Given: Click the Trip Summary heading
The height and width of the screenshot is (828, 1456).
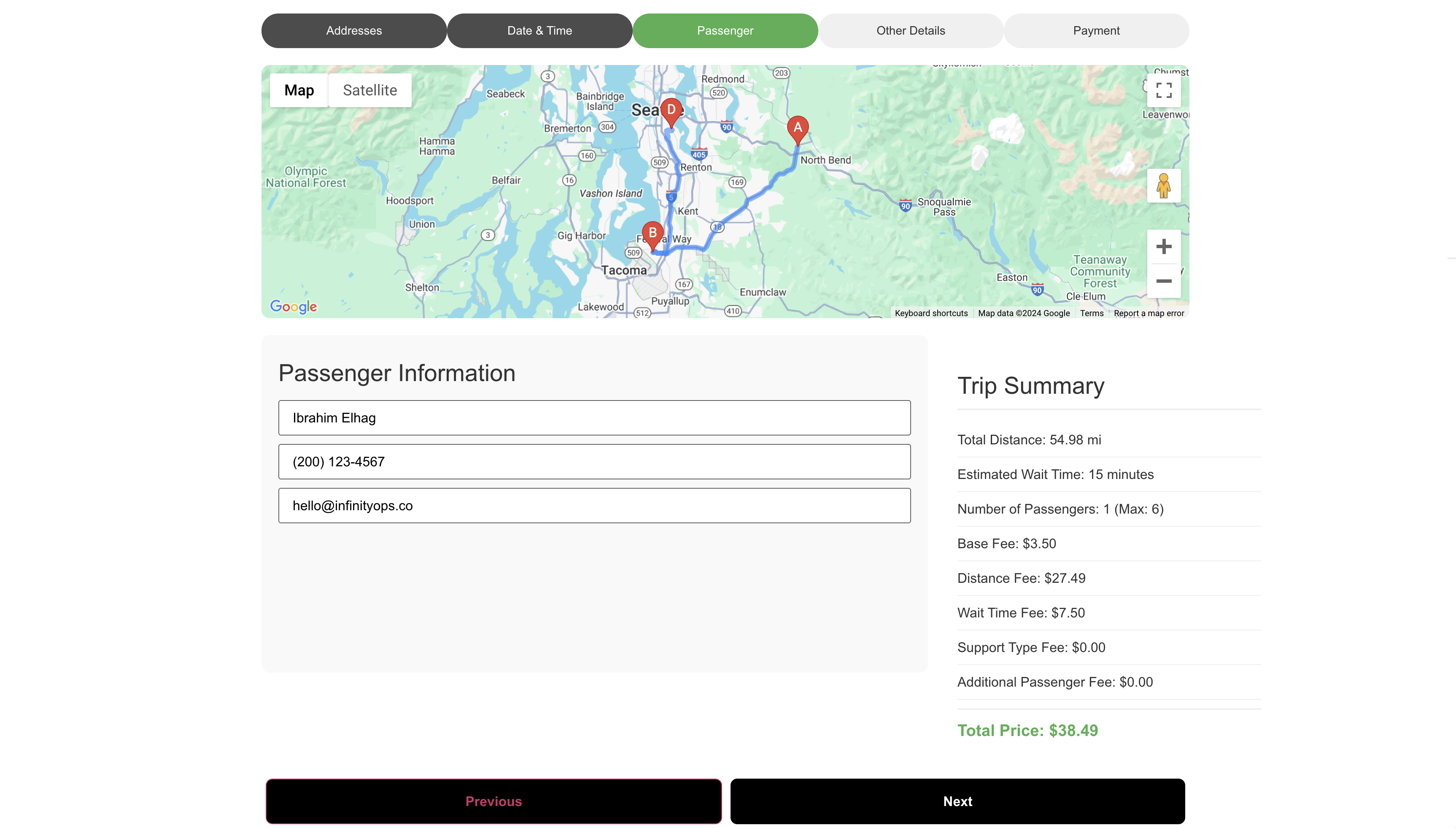Looking at the screenshot, I should coord(1031,386).
